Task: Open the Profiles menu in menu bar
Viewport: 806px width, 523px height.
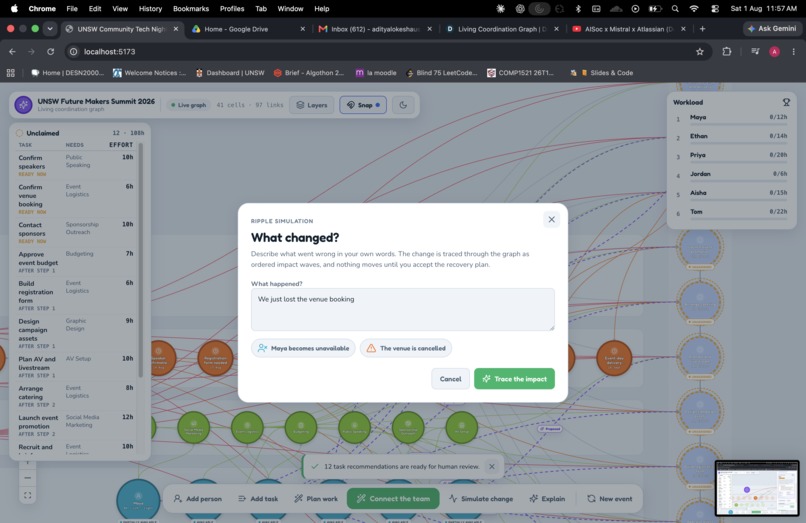Action: pos(232,9)
